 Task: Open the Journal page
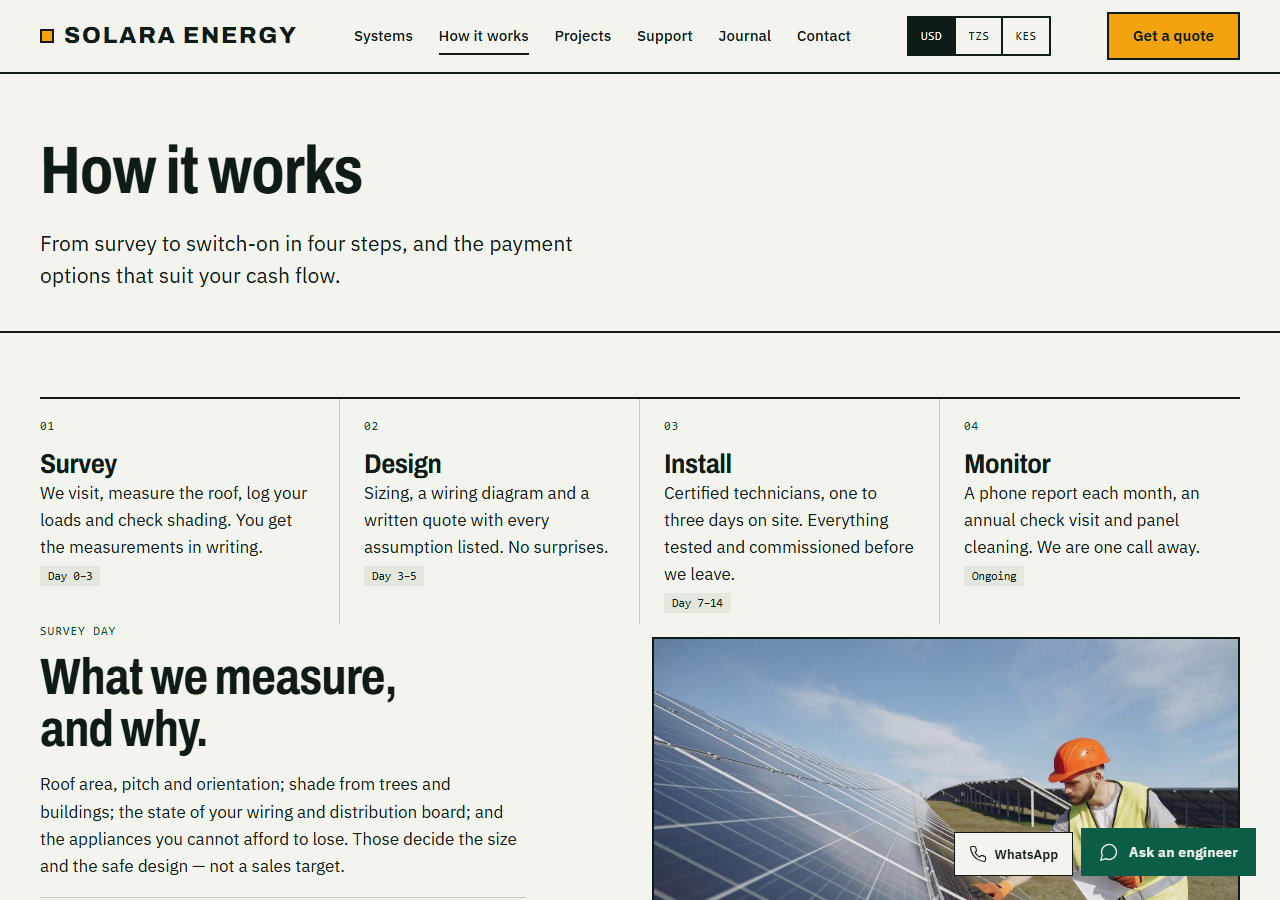tap(745, 36)
